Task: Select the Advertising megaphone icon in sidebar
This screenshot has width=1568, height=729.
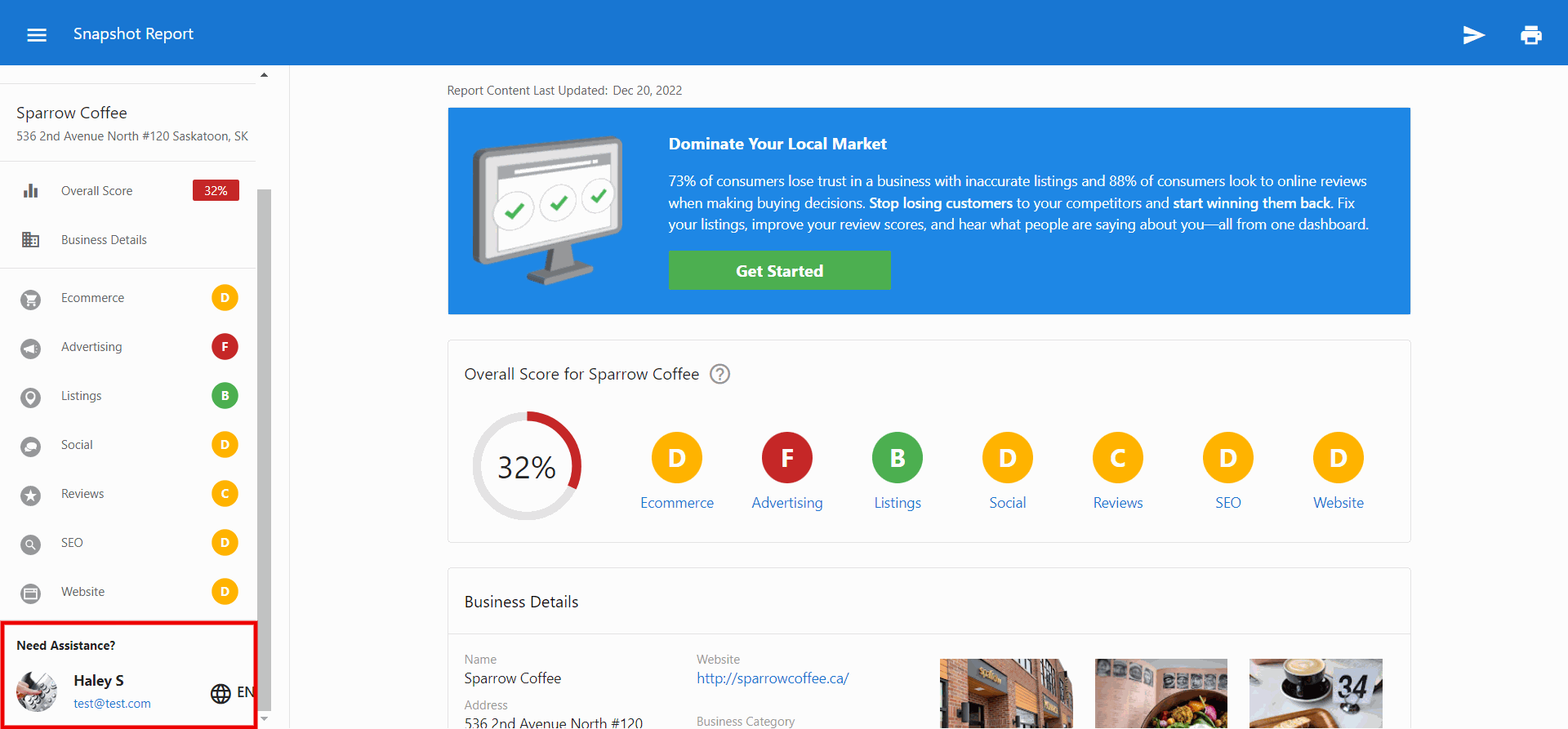Action: pyautogui.click(x=31, y=348)
